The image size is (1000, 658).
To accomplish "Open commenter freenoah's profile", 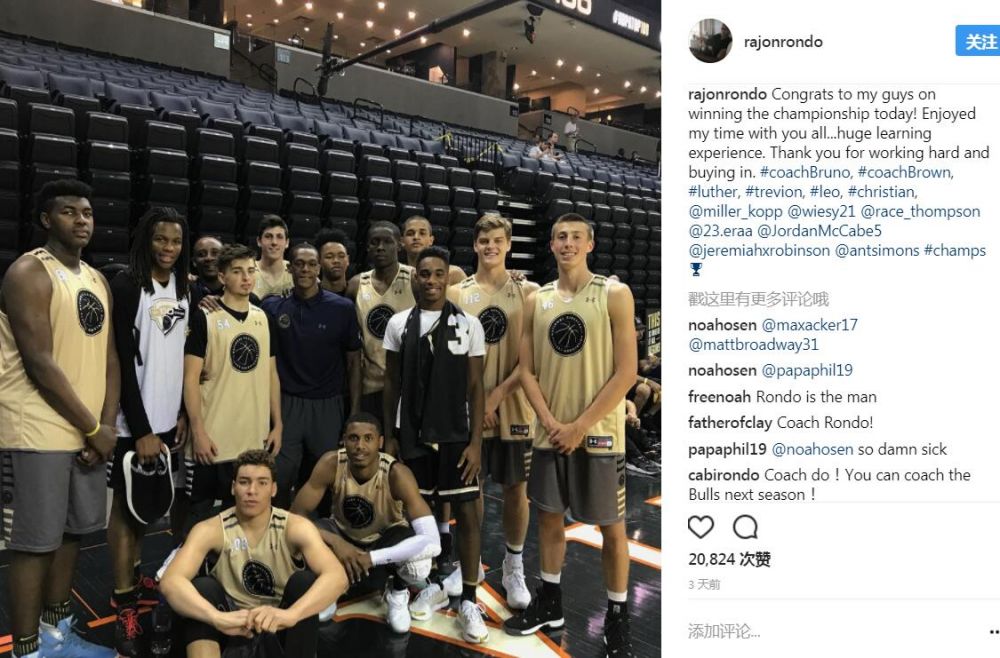I will [x=719, y=397].
